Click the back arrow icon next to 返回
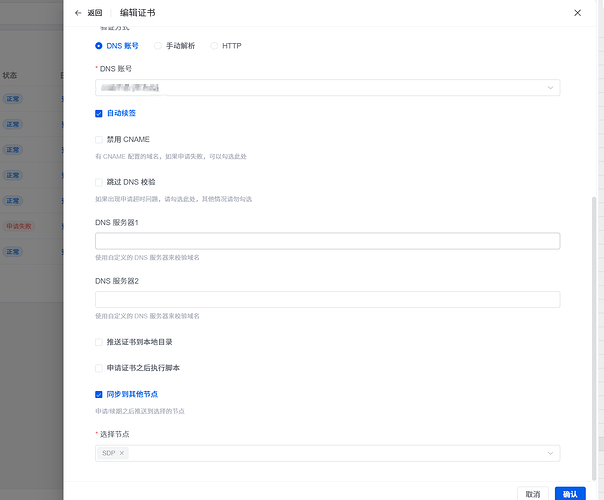604x500 pixels. point(78,13)
